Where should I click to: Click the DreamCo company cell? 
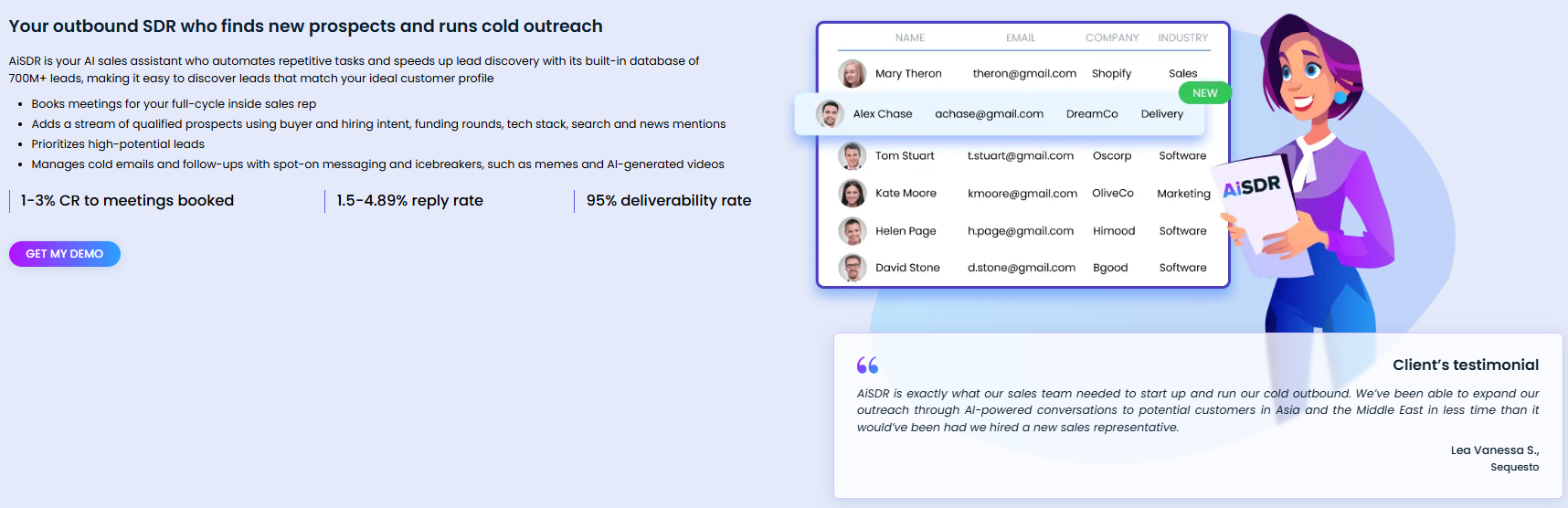pos(1092,114)
